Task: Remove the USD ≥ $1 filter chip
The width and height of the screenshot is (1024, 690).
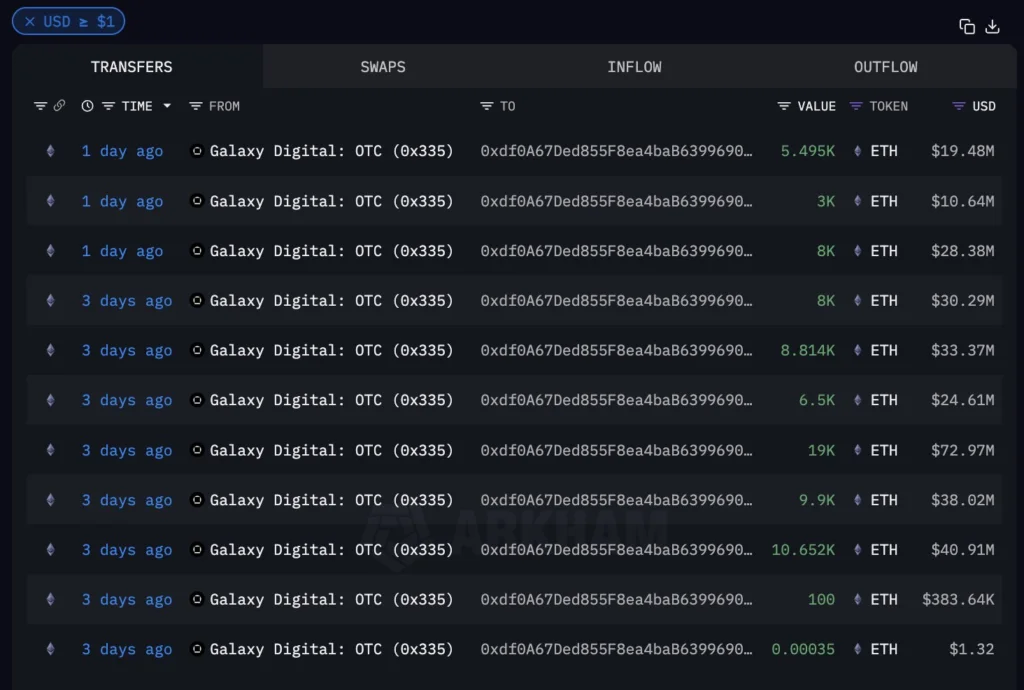Action: (29, 22)
